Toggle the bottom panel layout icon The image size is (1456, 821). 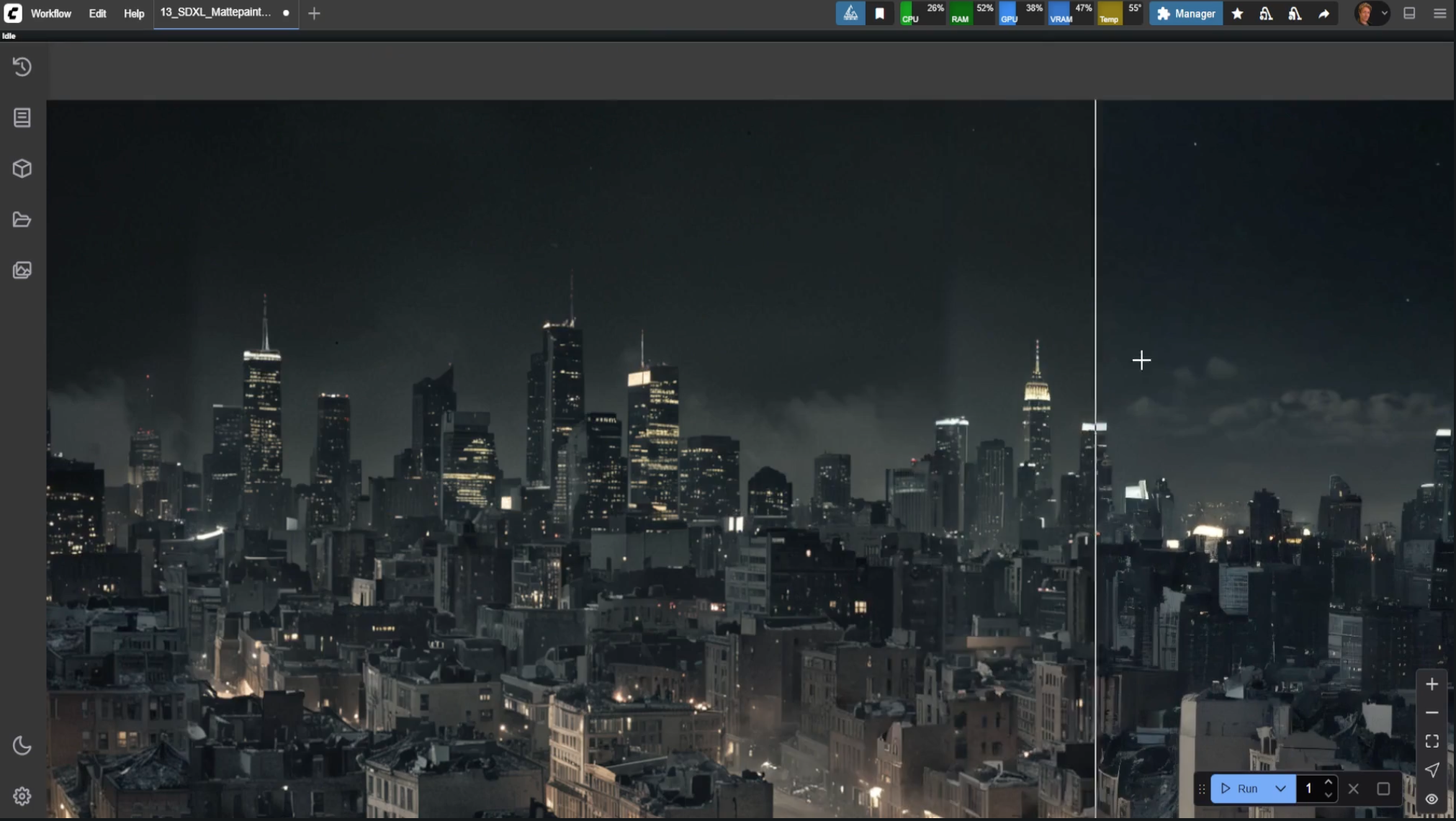tap(1408, 13)
